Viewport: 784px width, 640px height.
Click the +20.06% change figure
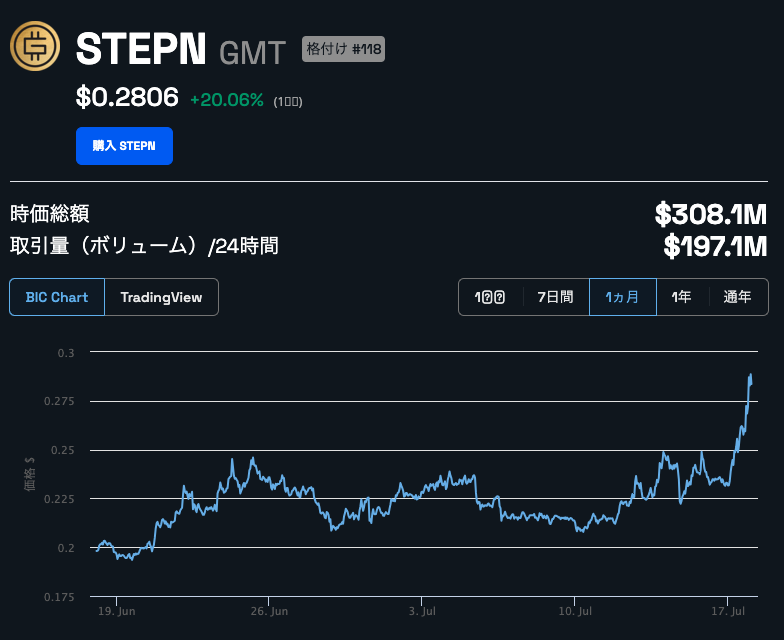pyautogui.click(x=227, y=100)
